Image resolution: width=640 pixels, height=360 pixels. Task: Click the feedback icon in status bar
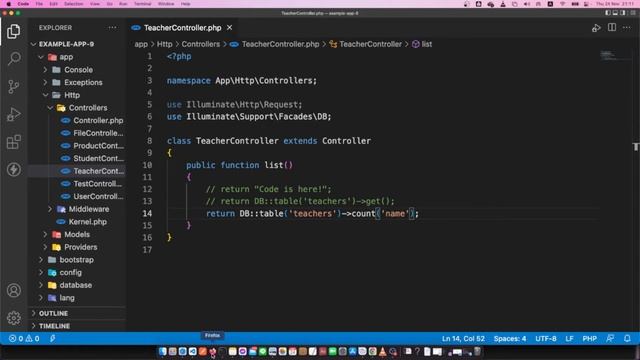[x=610, y=338]
